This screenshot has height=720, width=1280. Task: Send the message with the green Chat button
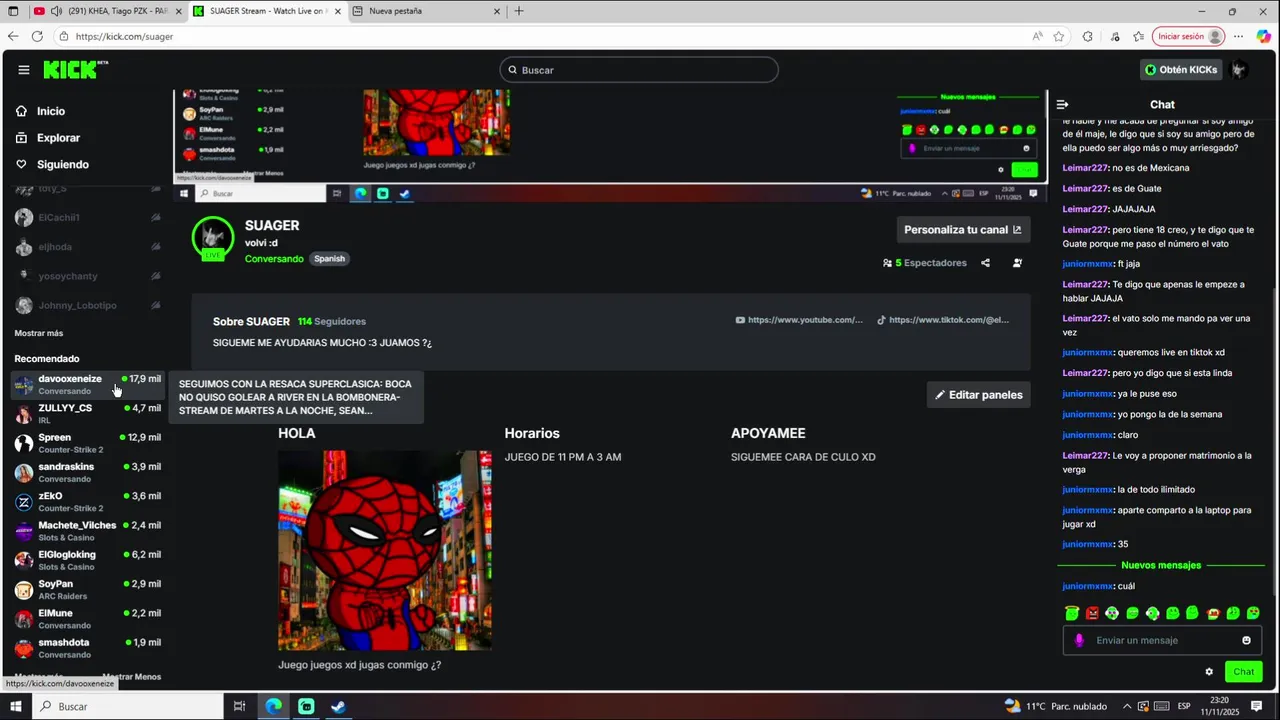click(1243, 672)
